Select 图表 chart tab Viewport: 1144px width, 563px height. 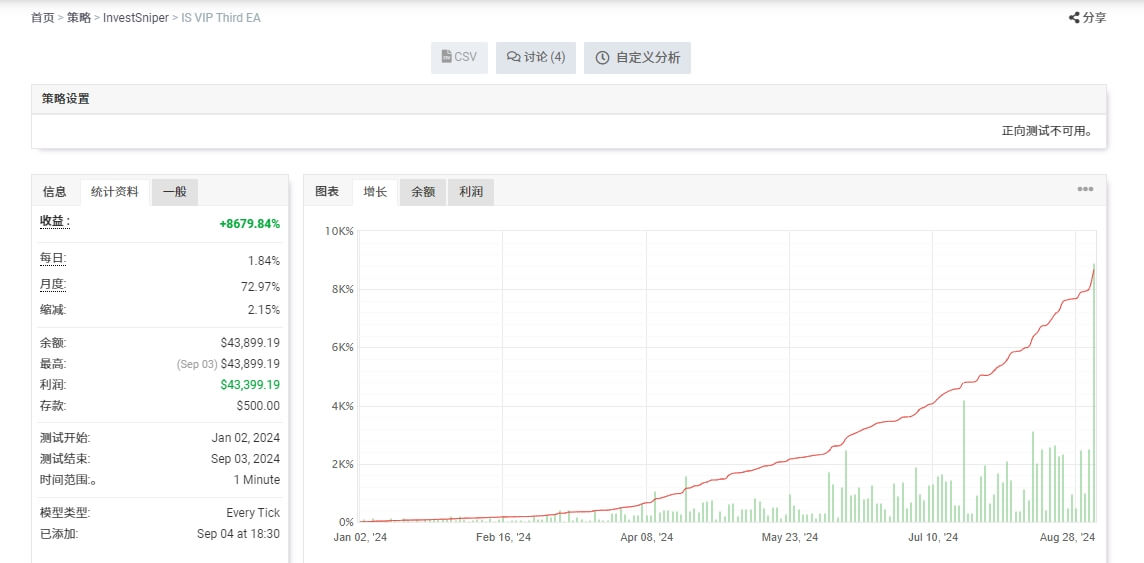tap(327, 192)
